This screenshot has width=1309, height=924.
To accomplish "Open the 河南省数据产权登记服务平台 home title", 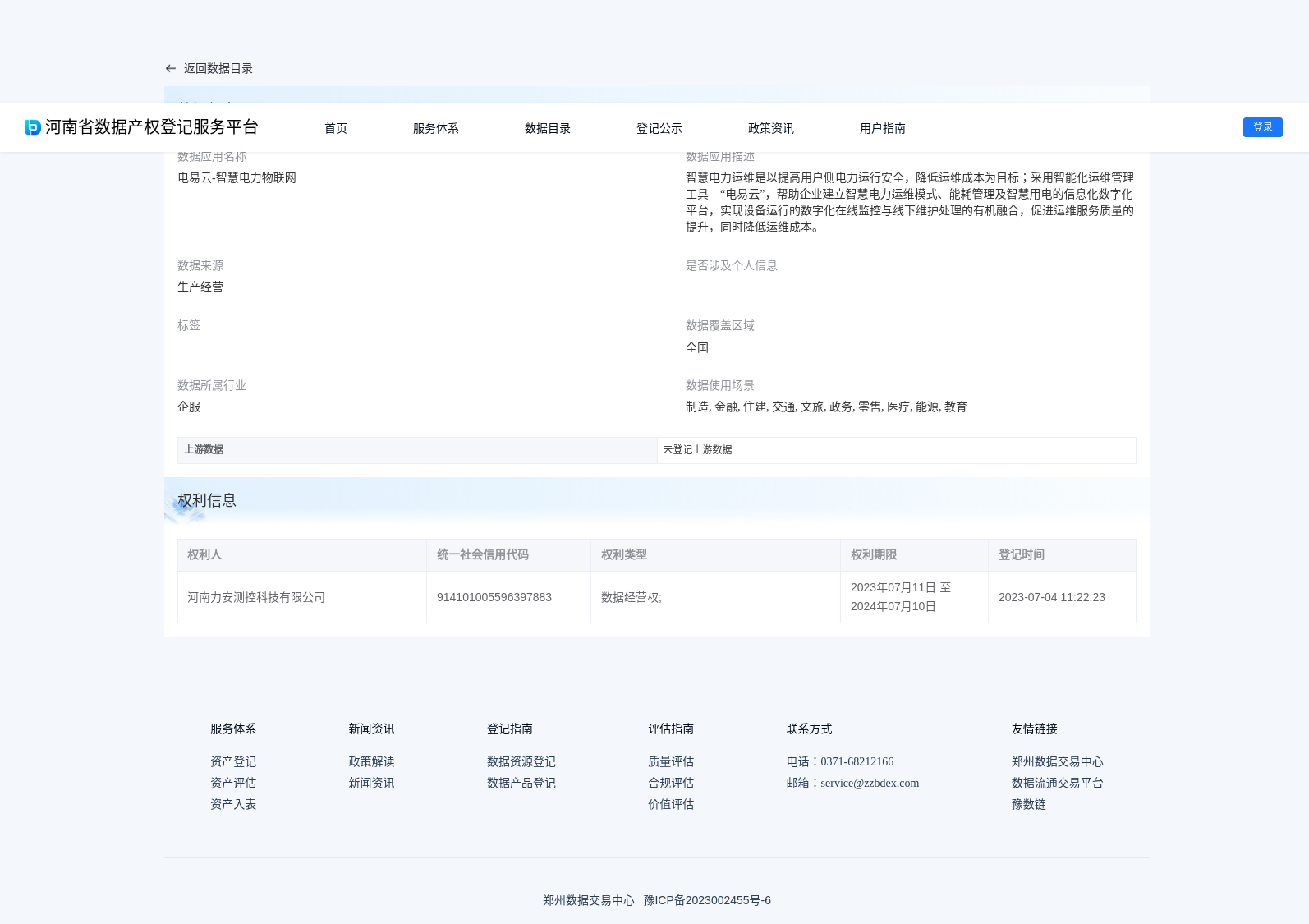I will coord(152,127).
